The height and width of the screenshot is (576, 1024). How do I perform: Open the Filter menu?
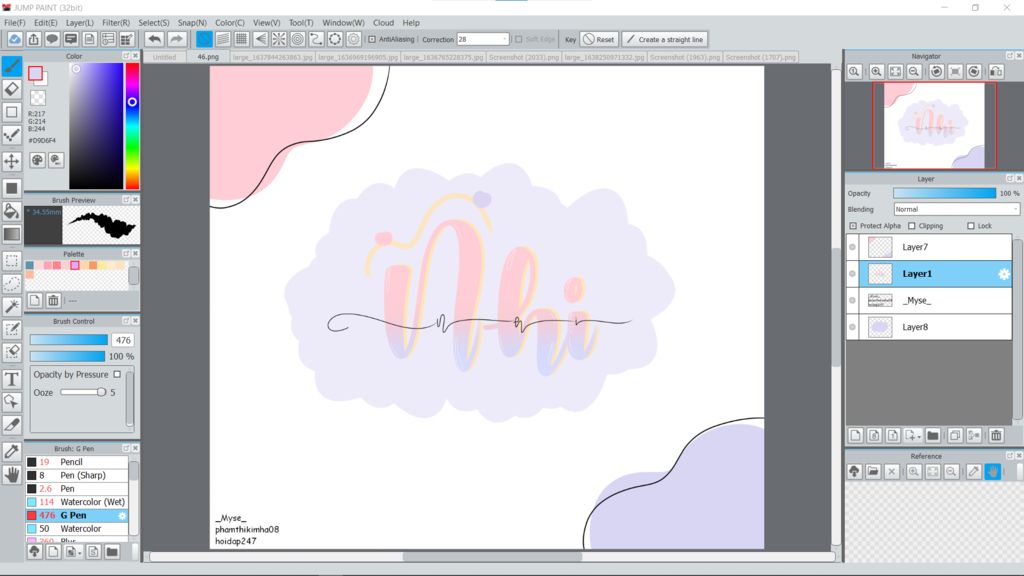click(116, 23)
